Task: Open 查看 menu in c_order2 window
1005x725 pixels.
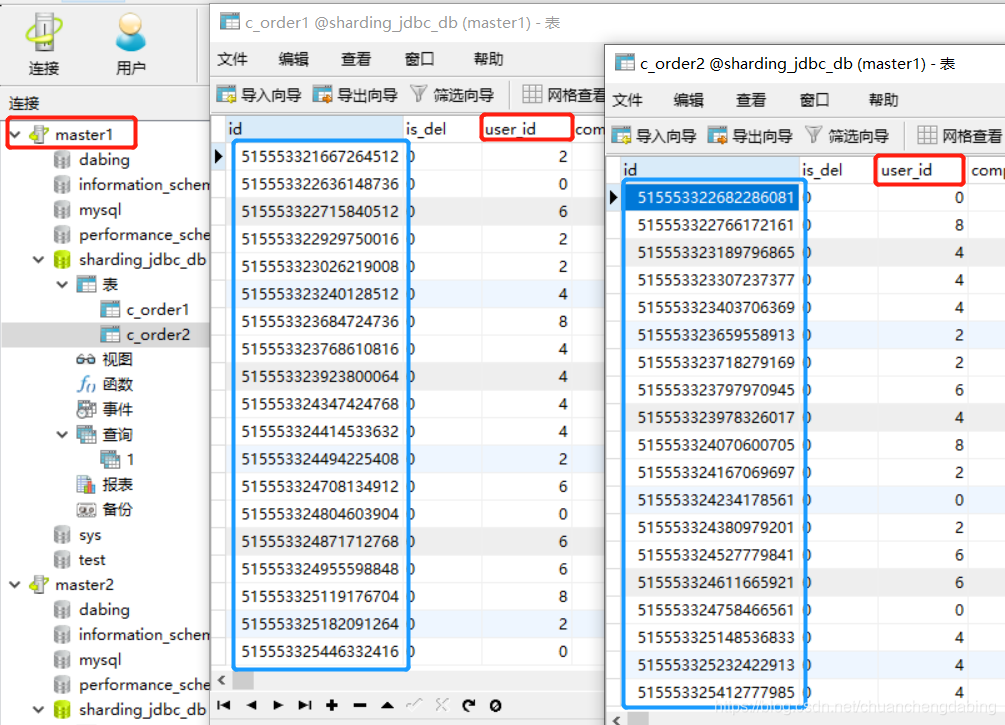Action: point(751,100)
